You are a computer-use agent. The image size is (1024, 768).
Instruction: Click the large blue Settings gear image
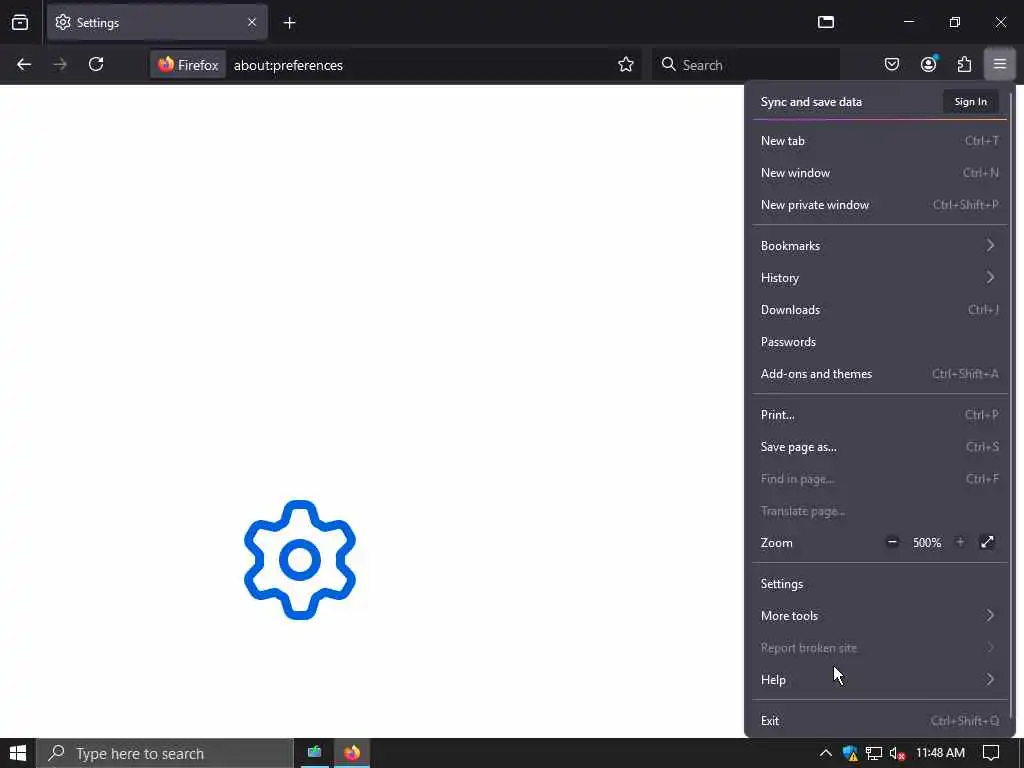pos(300,560)
